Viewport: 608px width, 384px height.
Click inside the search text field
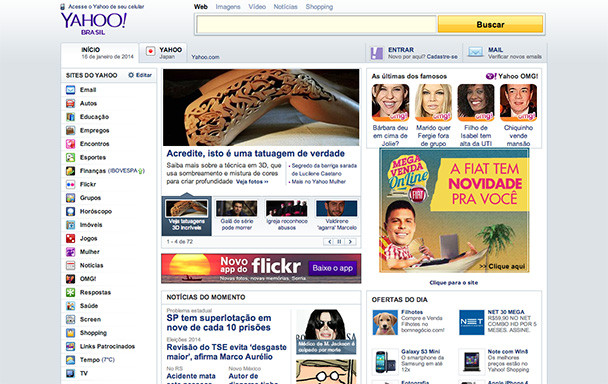[316, 24]
